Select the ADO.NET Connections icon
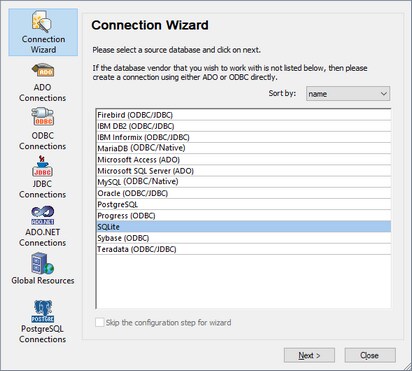The height and width of the screenshot is (371, 412). pyautogui.click(x=43, y=226)
